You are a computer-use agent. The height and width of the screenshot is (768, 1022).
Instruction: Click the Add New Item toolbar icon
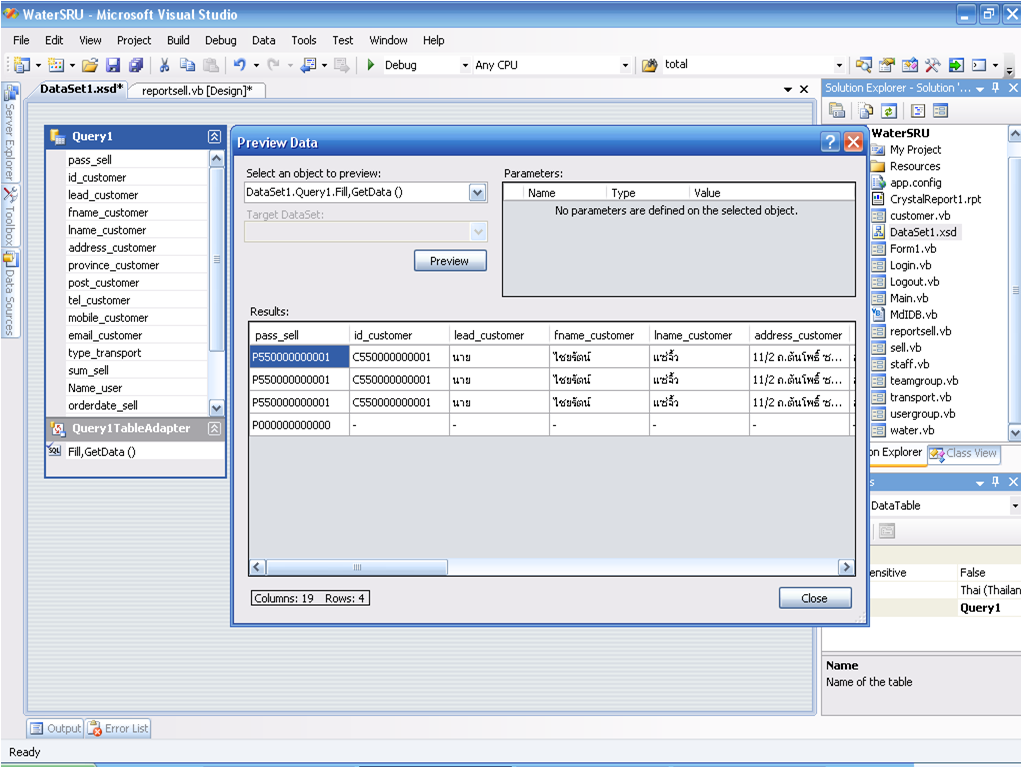coord(56,65)
